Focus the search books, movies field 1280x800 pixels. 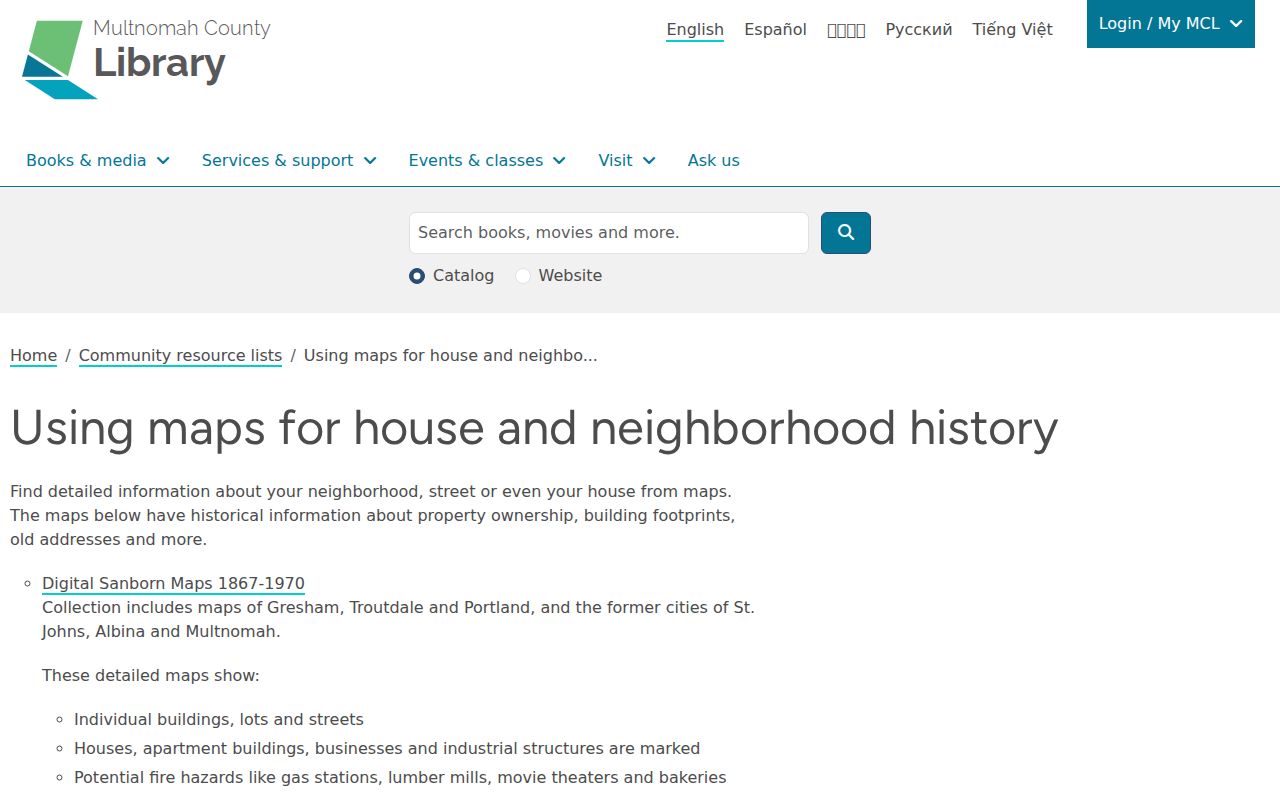pyautogui.click(x=609, y=233)
